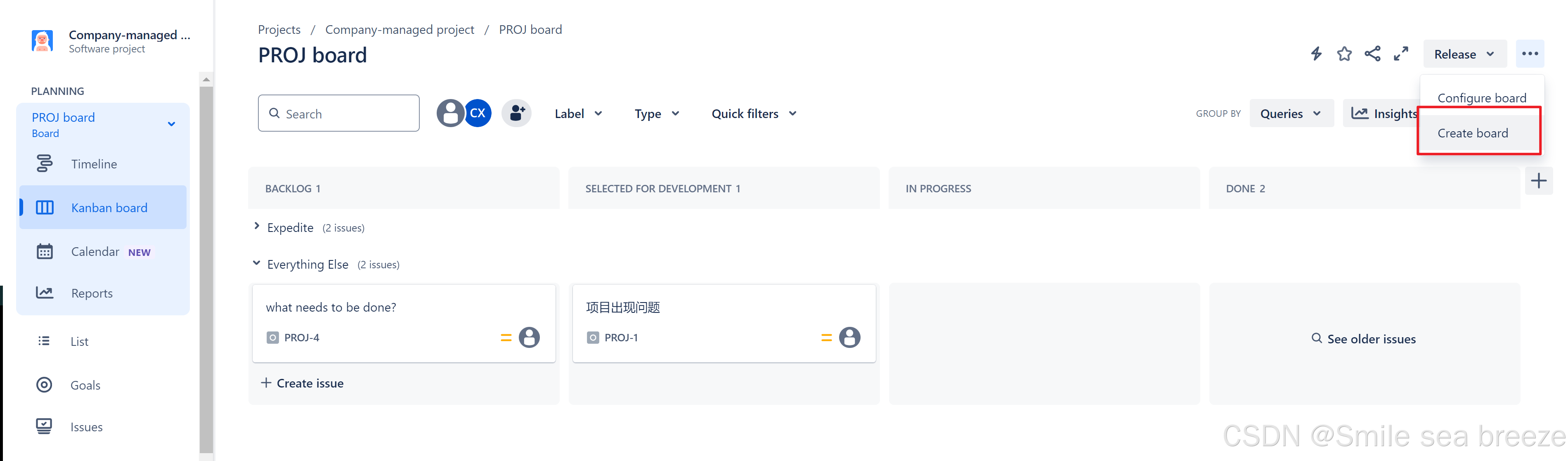Collapse the Everything Else swimlane
Image resolution: width=1568 pixels, height=461 pixels.
pyautogui.click(x=257, y=263)
